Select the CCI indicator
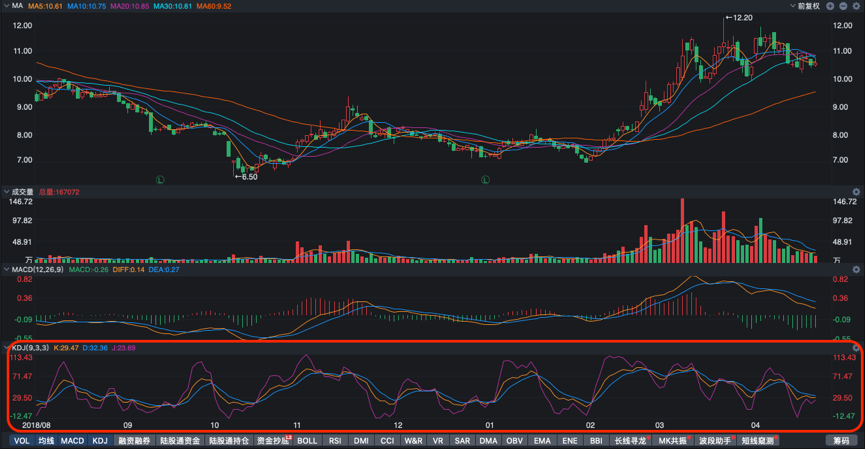 click(387, 441)
